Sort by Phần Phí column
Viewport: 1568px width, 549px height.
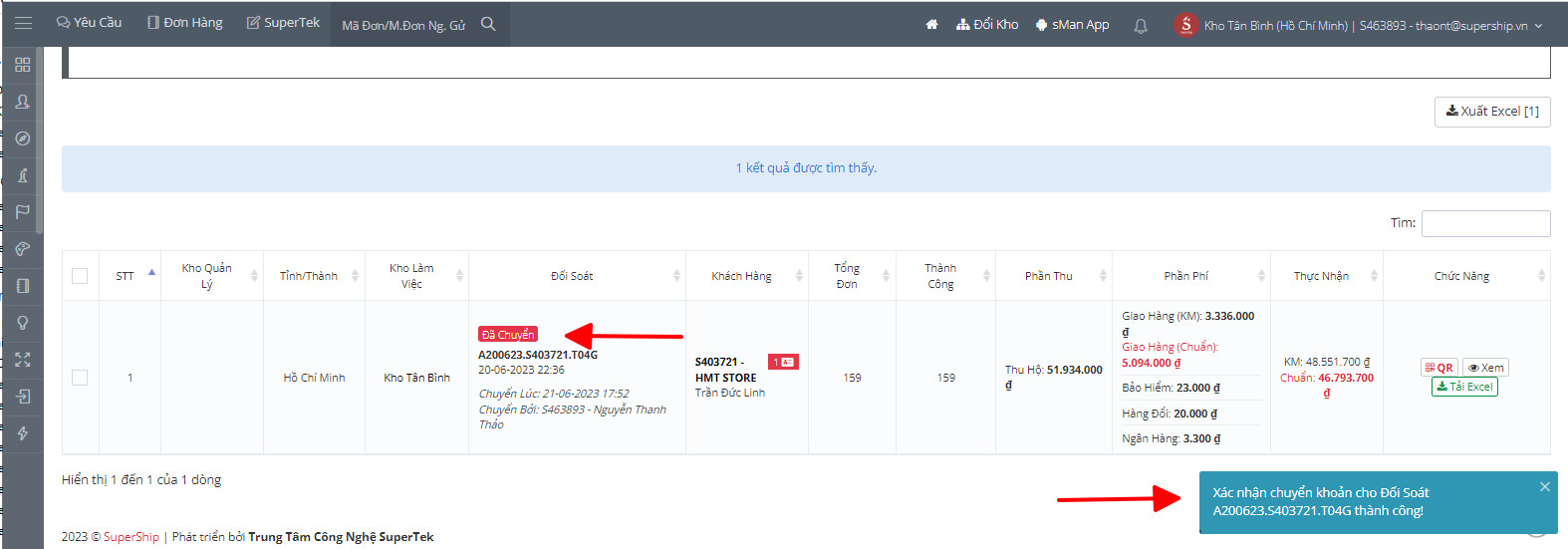point(1190,276)
